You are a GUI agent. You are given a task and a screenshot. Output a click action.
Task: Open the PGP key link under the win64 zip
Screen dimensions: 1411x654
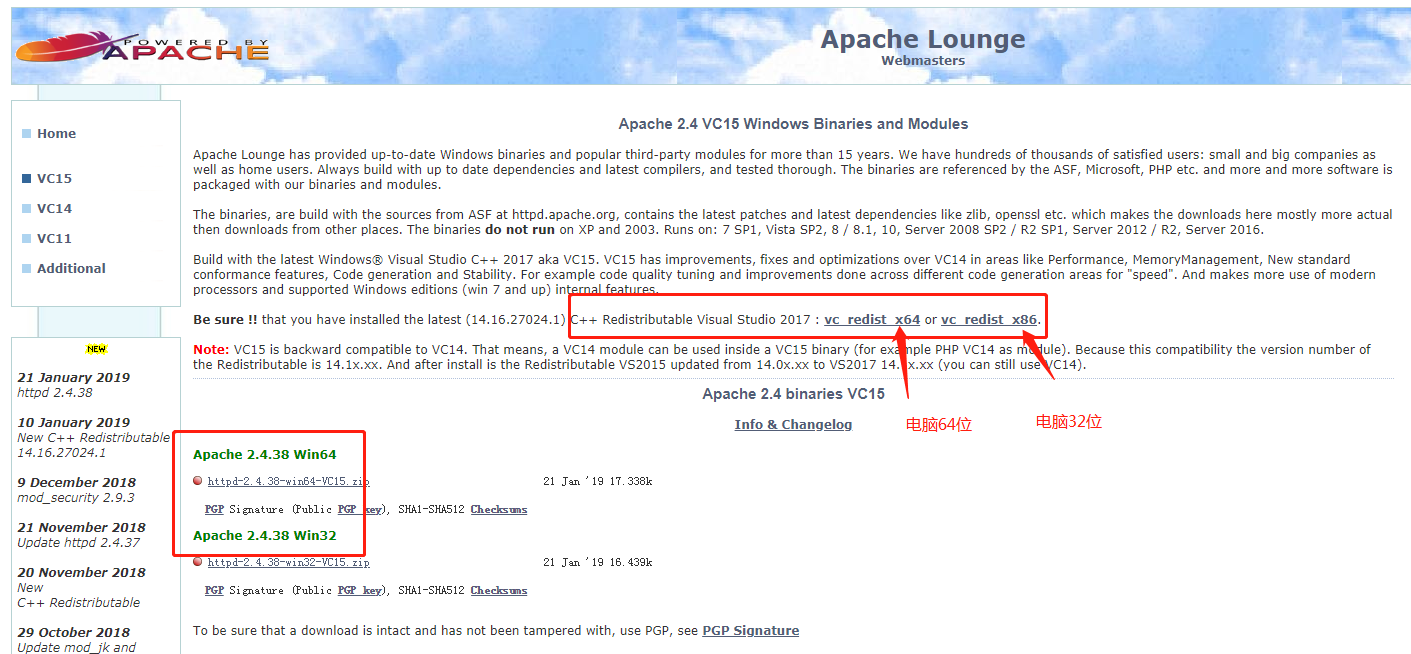(x=359, y=509)
